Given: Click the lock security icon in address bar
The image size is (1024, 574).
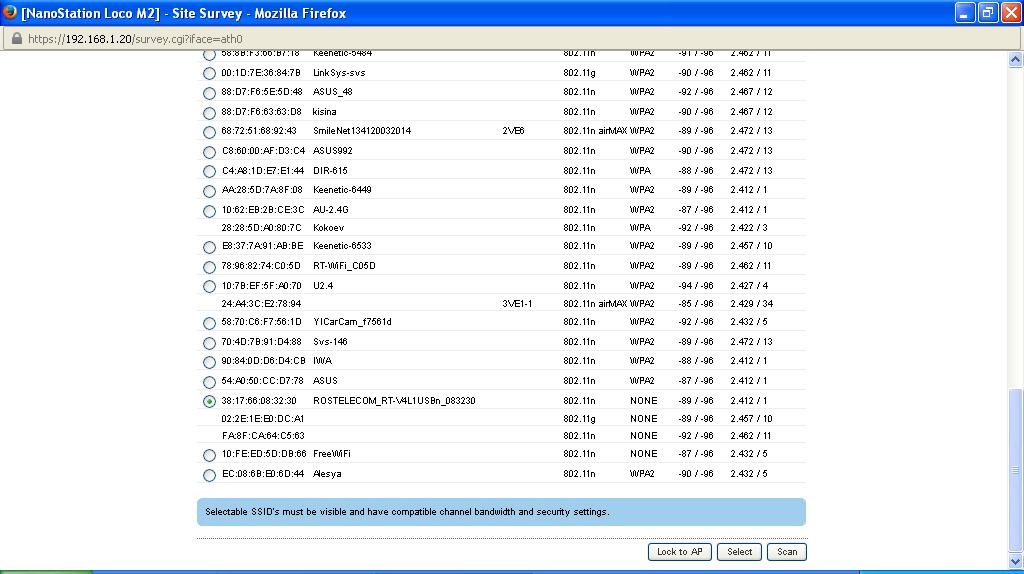Looking at the screenshot, I should tap(17, 39).
